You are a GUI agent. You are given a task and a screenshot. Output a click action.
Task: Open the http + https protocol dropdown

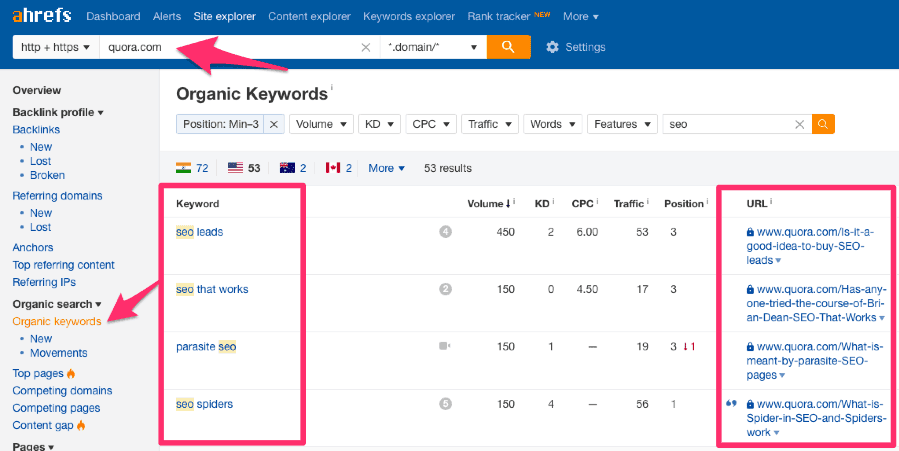[x=55, y=47]
